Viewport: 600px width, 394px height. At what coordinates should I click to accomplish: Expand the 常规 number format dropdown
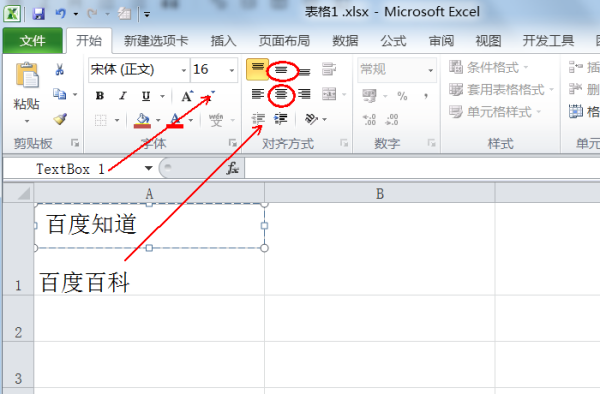[x=430, y=70]
